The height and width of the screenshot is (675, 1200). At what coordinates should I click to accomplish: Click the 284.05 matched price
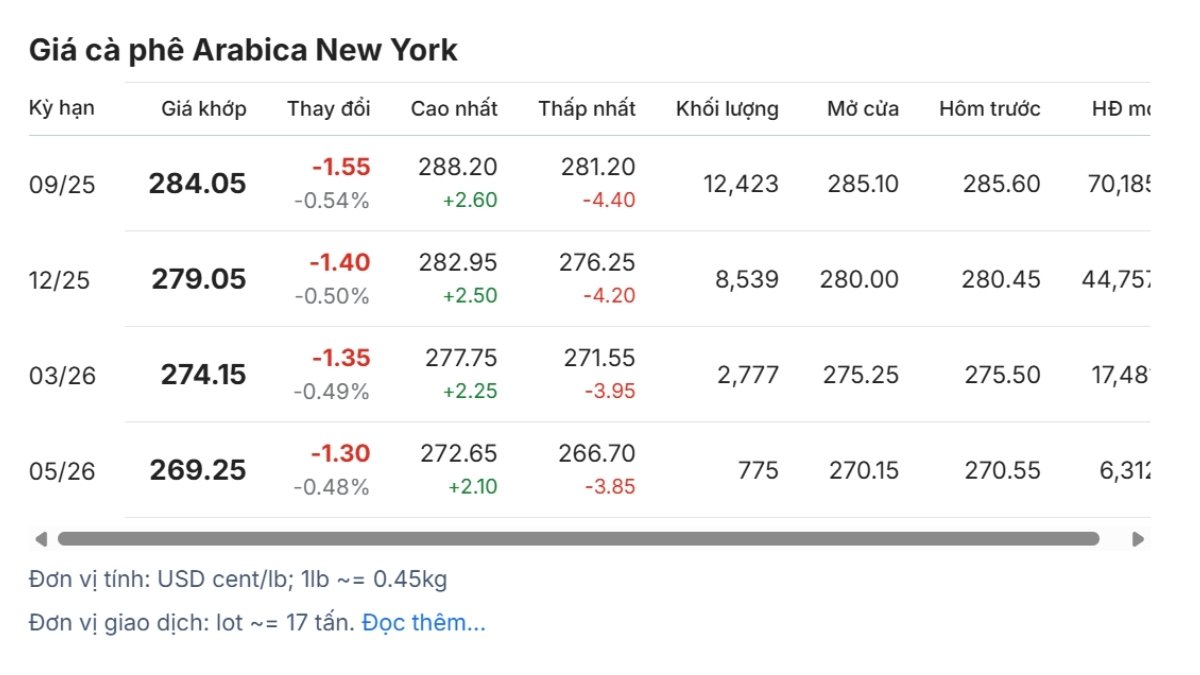click(198, 184)
